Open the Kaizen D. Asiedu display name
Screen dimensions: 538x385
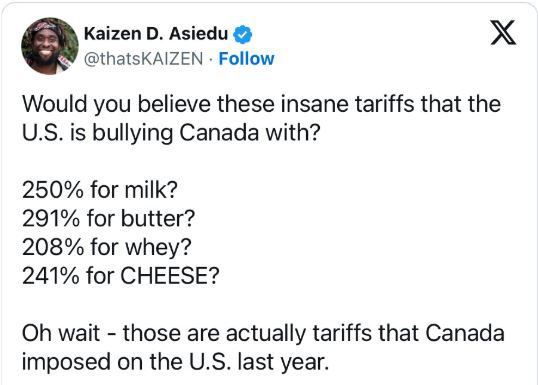point(156,34)
